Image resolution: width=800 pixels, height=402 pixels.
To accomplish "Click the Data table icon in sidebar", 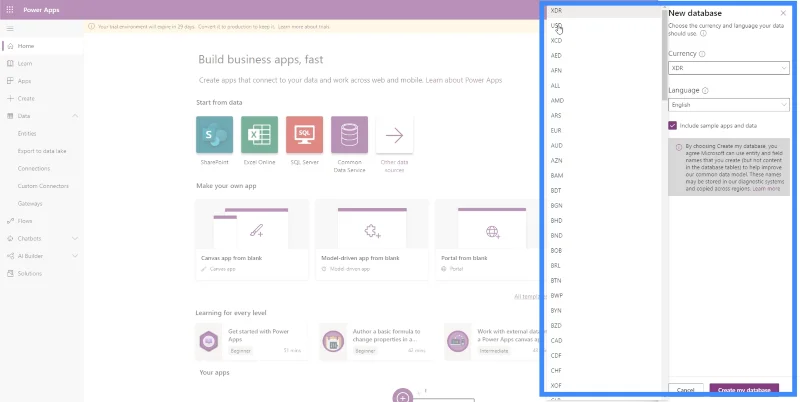I will 10,116.
